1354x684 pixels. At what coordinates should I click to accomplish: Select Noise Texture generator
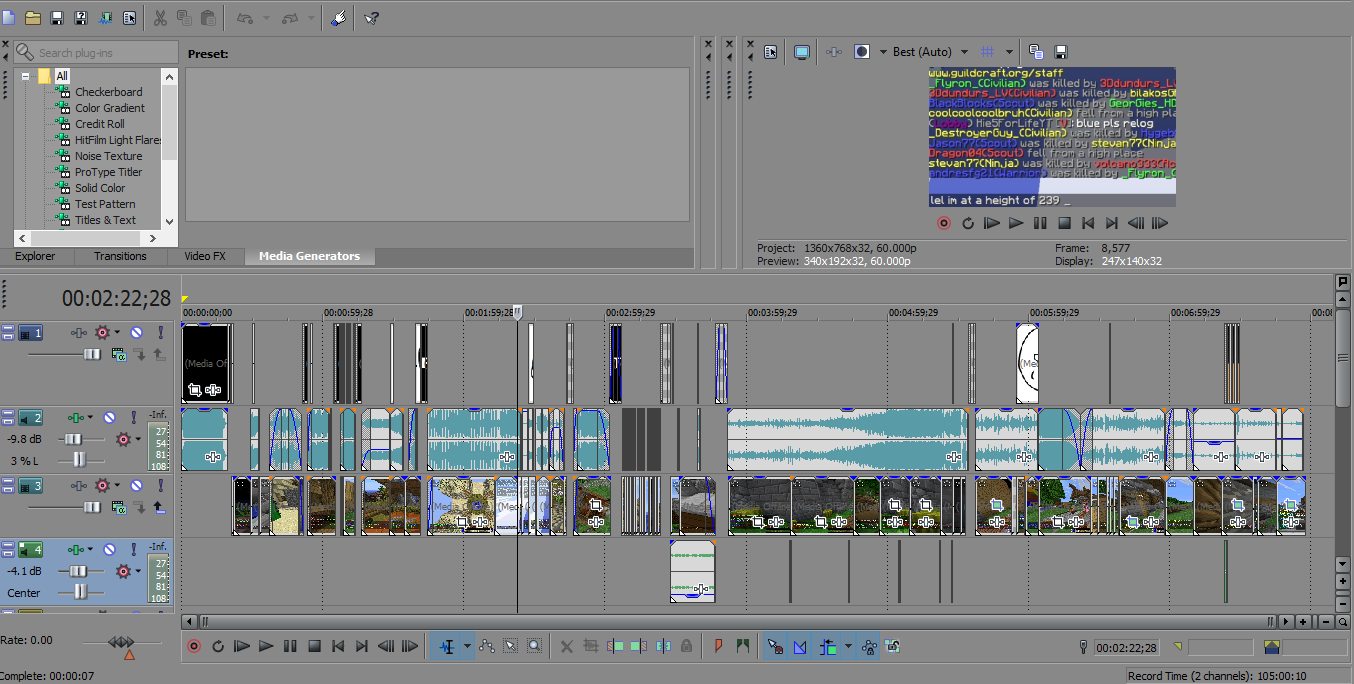point(108,156)
